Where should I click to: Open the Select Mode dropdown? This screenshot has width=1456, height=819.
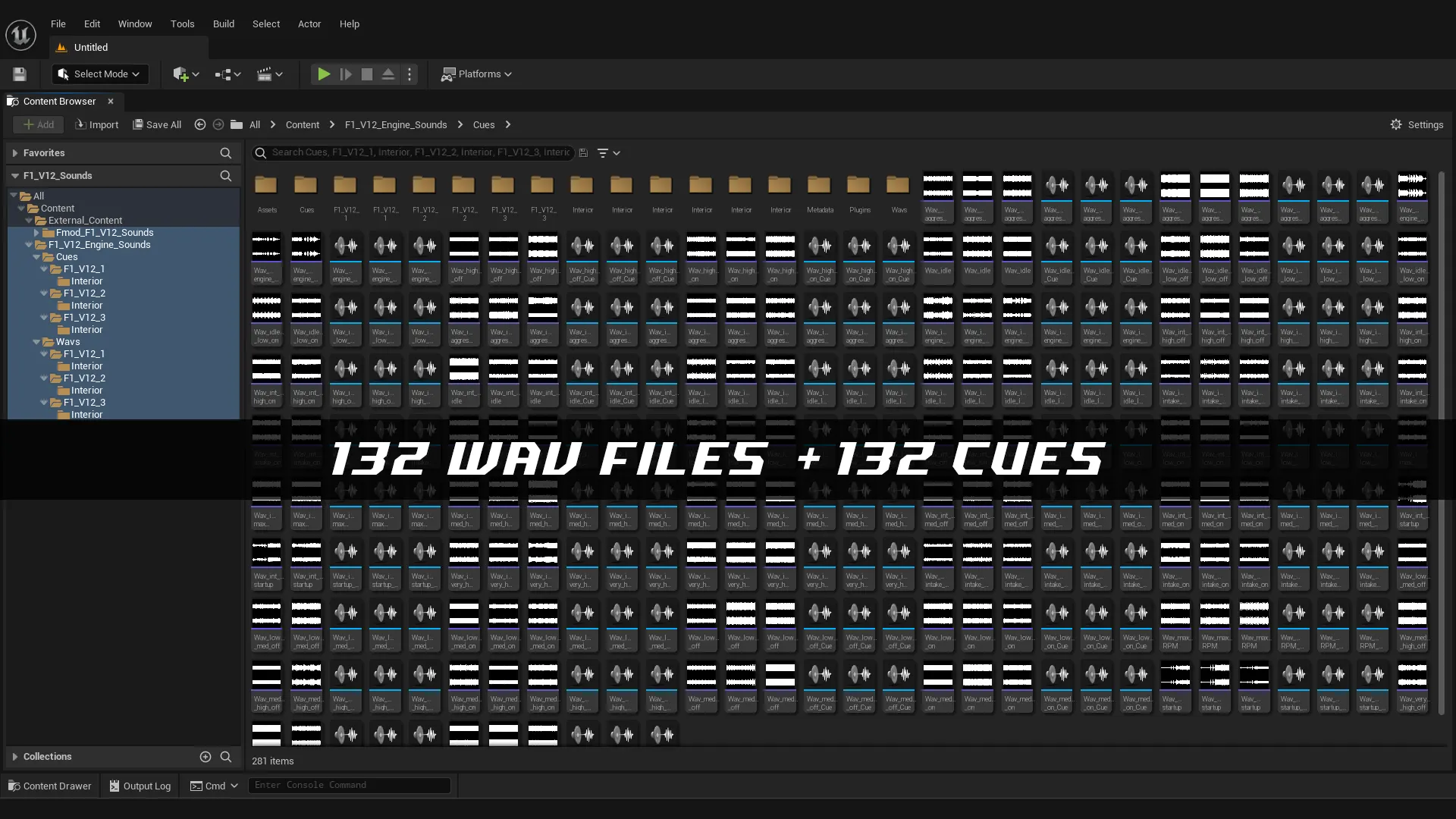(100, 74)
